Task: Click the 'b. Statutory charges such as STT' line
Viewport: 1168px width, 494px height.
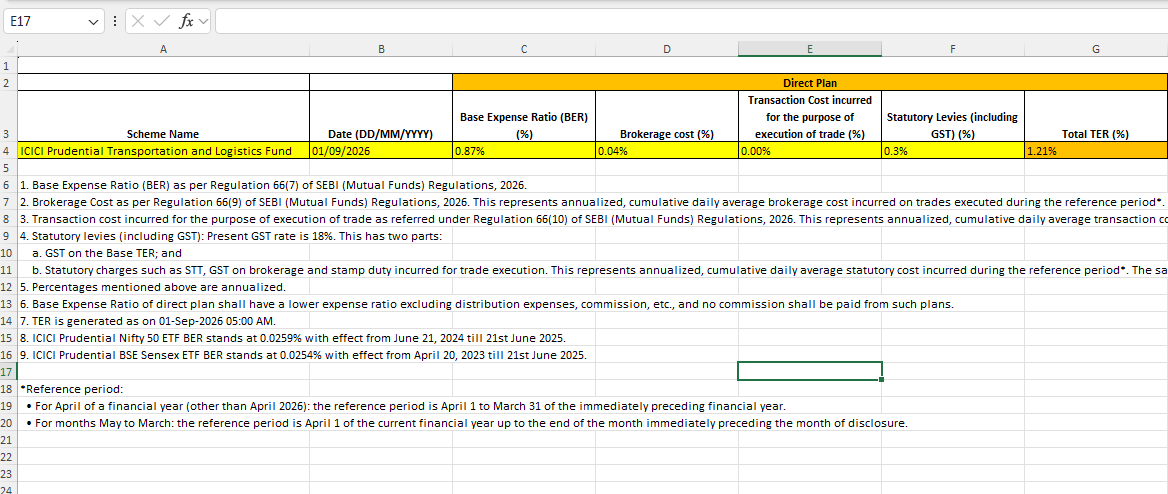Action: 600,270
